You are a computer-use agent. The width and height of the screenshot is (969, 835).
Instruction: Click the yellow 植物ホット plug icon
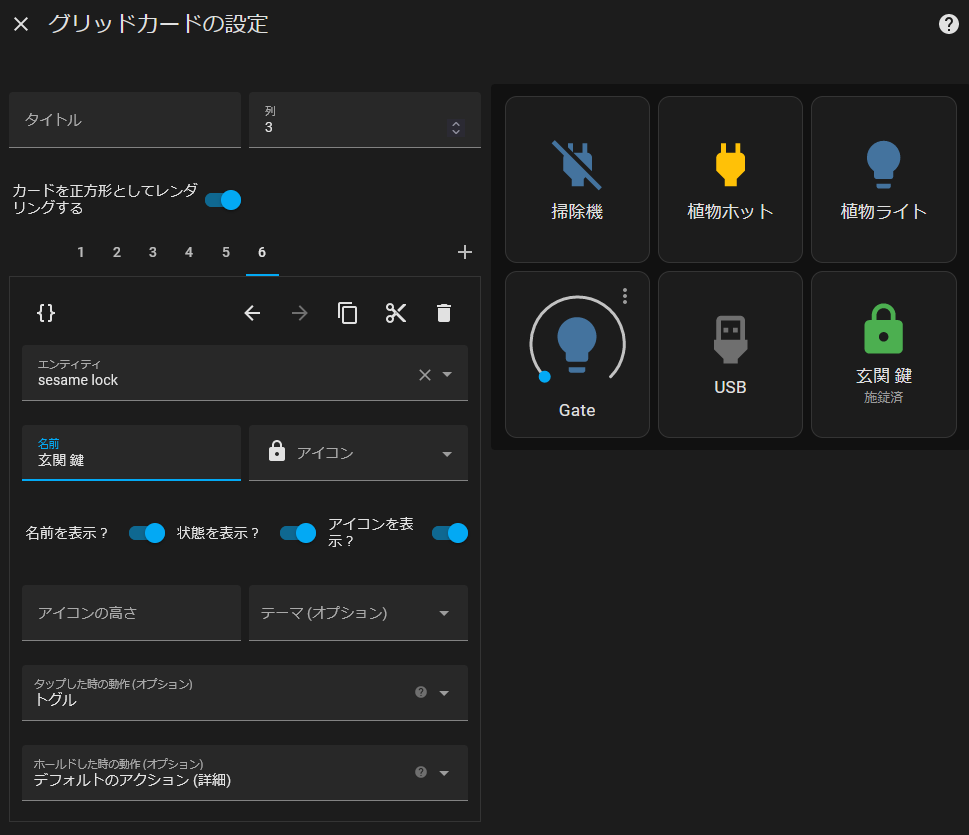point(730,164)
